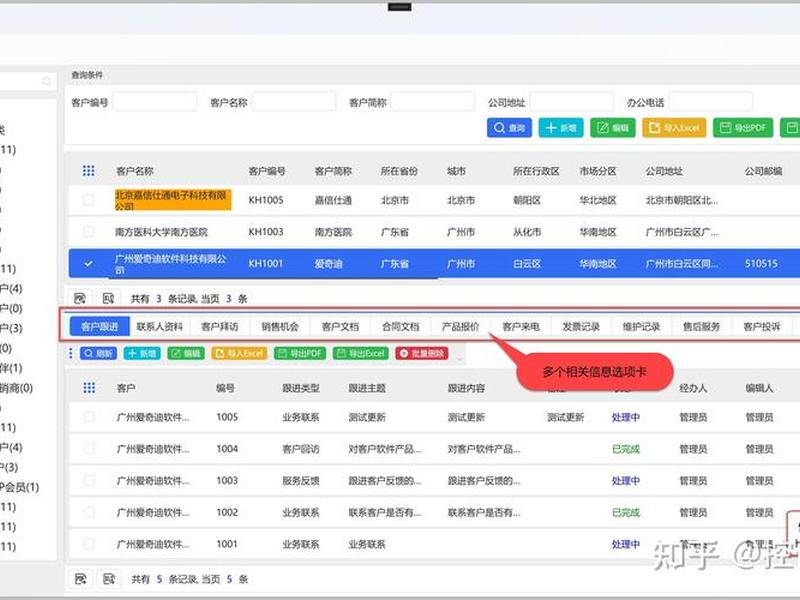Open the 客户拜访 tab
The height and width of the screenshot is (600, 800).
pyautogui.click(x=220, y=326)
